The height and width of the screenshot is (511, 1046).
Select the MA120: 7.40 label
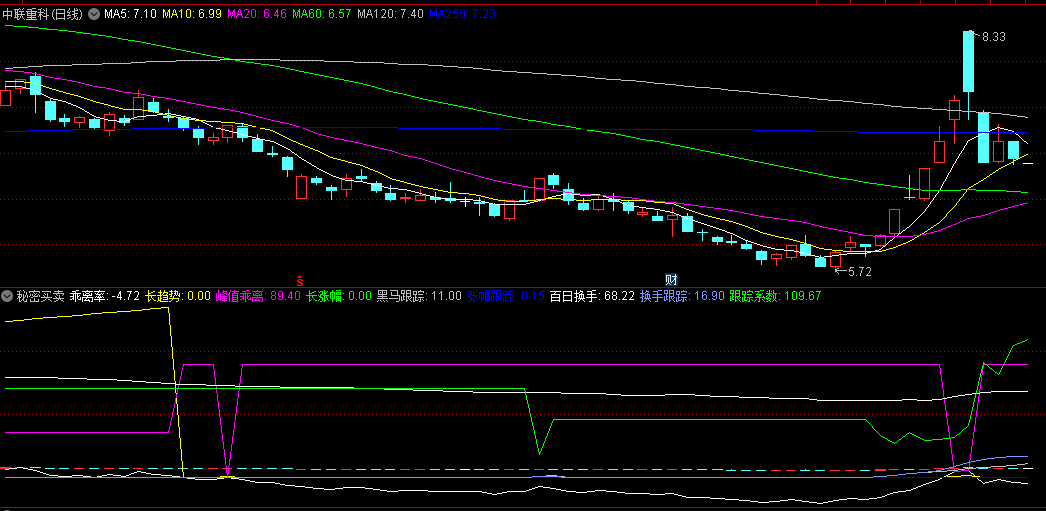(390, 13)
